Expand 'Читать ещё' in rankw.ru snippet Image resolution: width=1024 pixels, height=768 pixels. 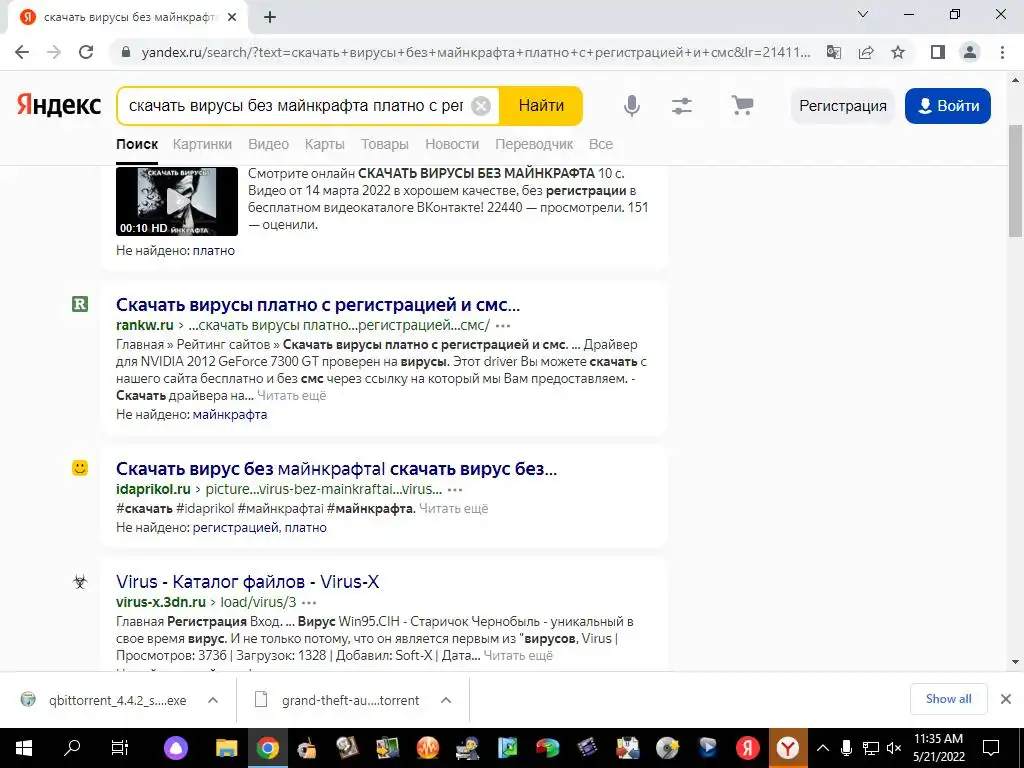click(x=291, y=396)
